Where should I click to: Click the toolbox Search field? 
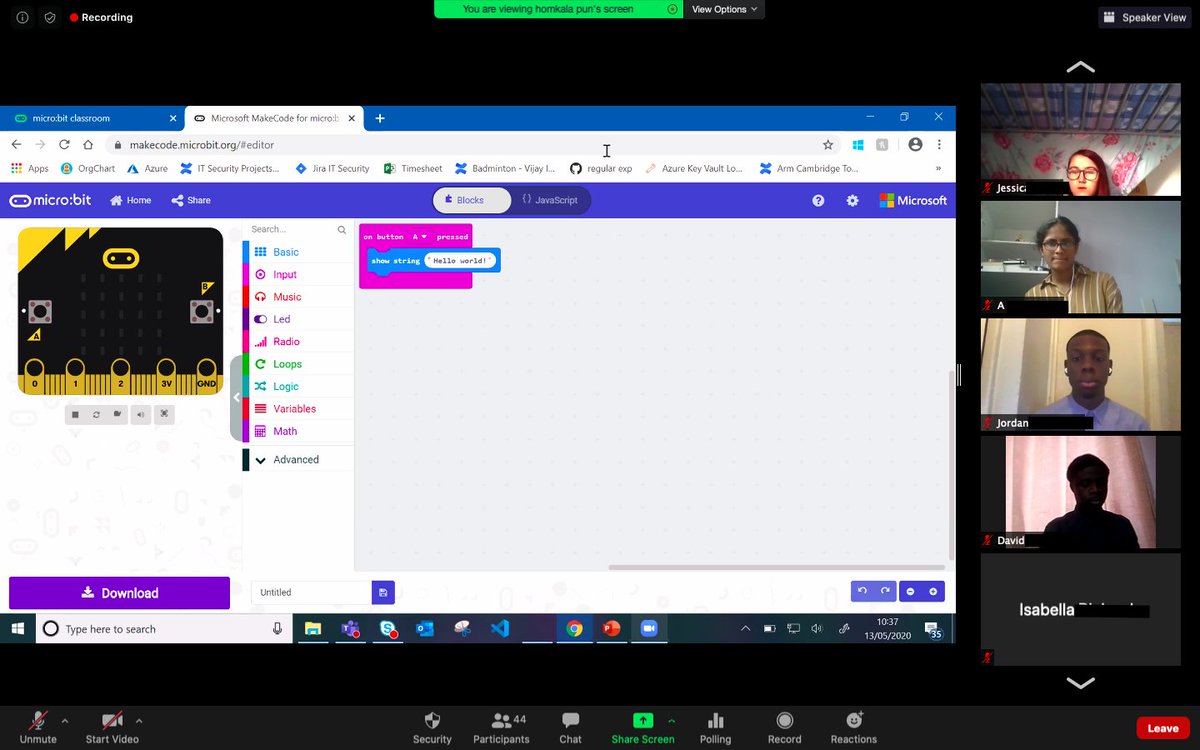(292, 230)
